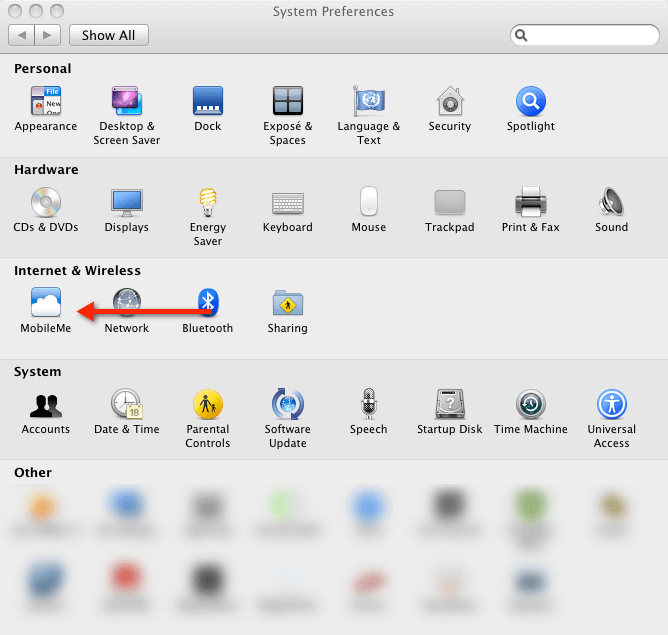Close the System Preferences window
The image size is (668, 635).
coord(15,11)
